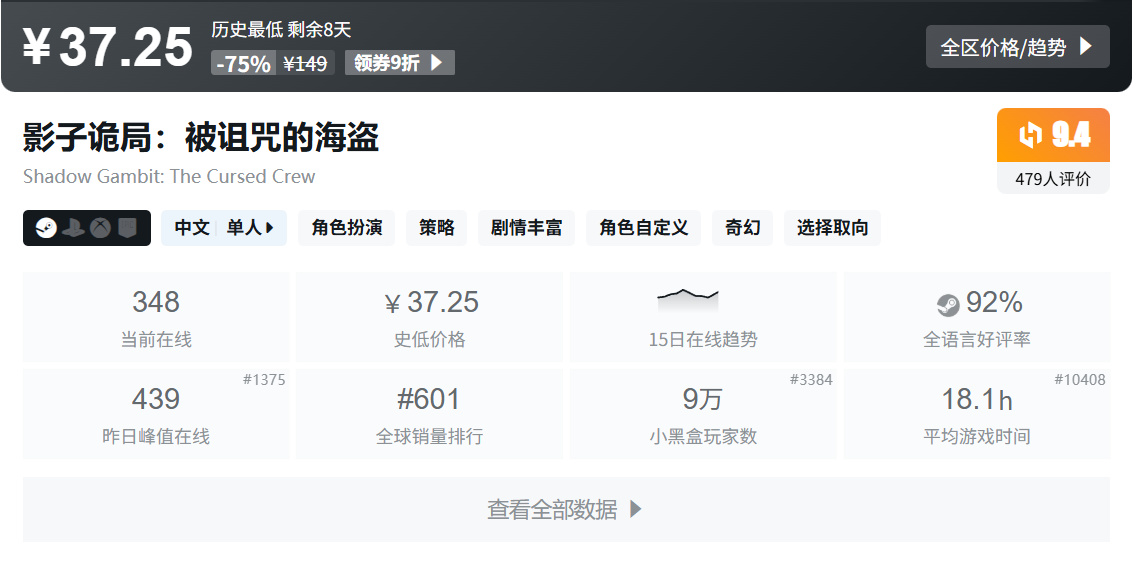This screenshot has height=563, width=1146.
Task: Click the 历史最低 剩余8天 label
Action: pyautogui.click(x=281, y=30)
